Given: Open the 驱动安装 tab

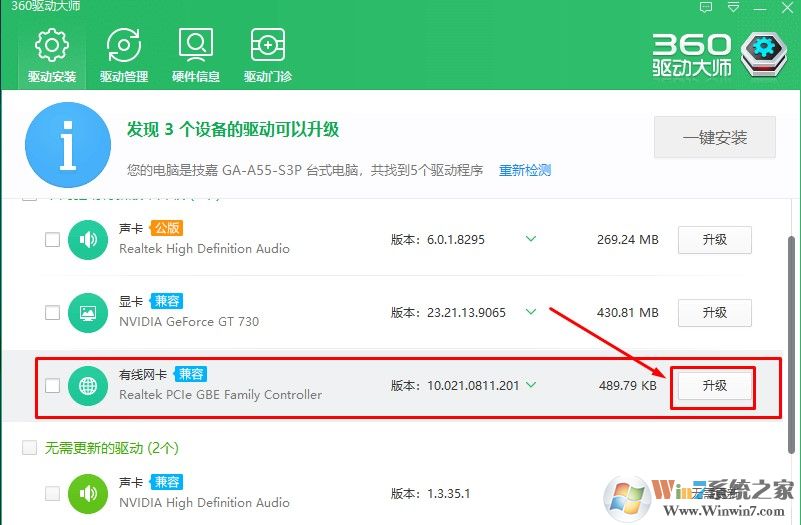Looking at the screenshot, I should (x=52, y=56).
